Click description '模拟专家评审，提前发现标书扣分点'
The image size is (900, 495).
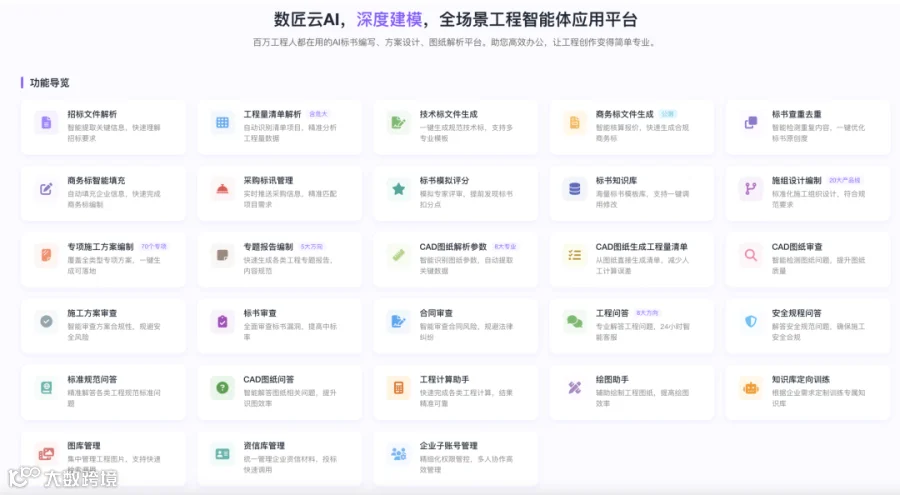tap(466, 199)
